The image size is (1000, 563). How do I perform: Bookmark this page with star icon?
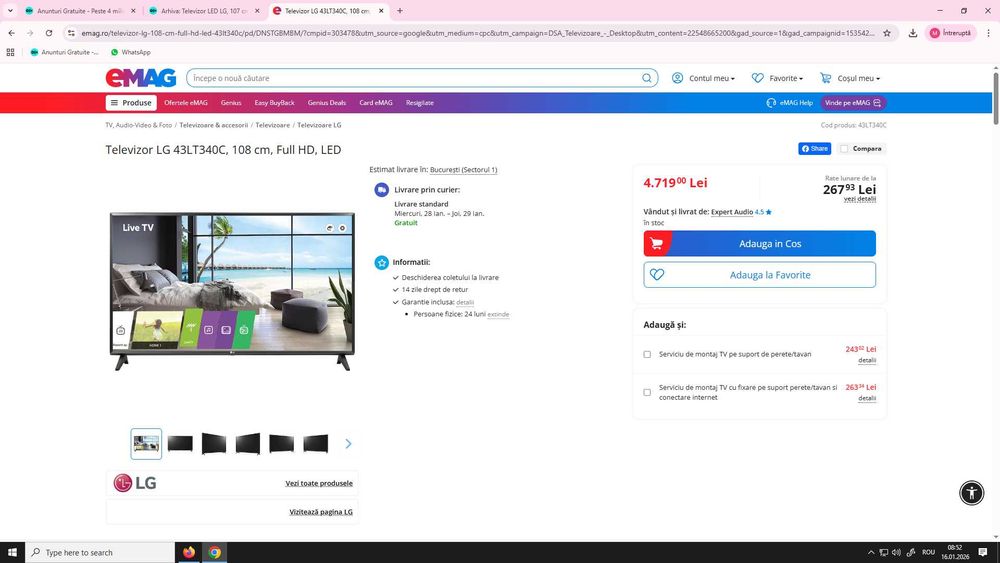(x=886, y=33)
